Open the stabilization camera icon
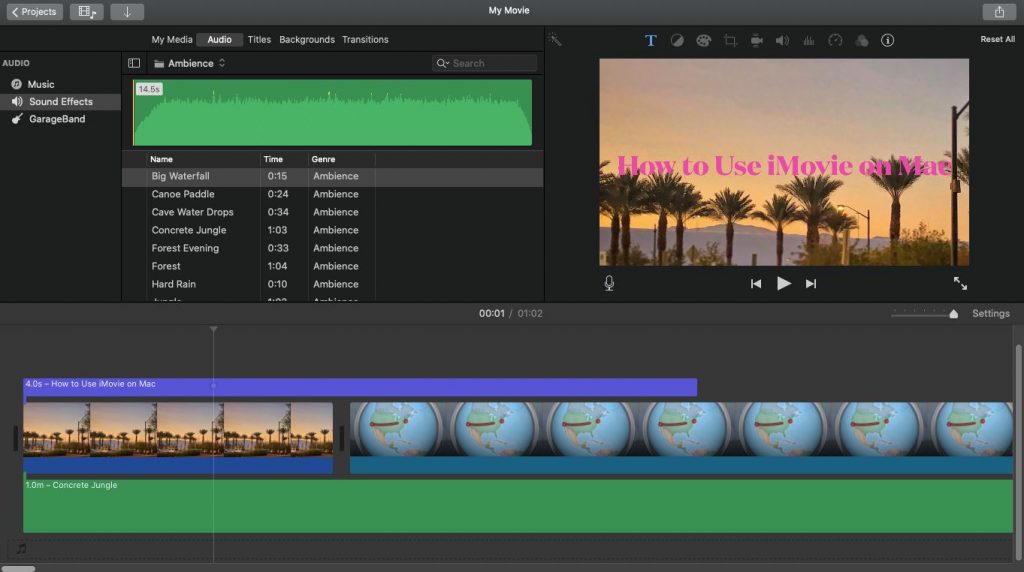The image size is (1024, 572). tap(756, 40)
